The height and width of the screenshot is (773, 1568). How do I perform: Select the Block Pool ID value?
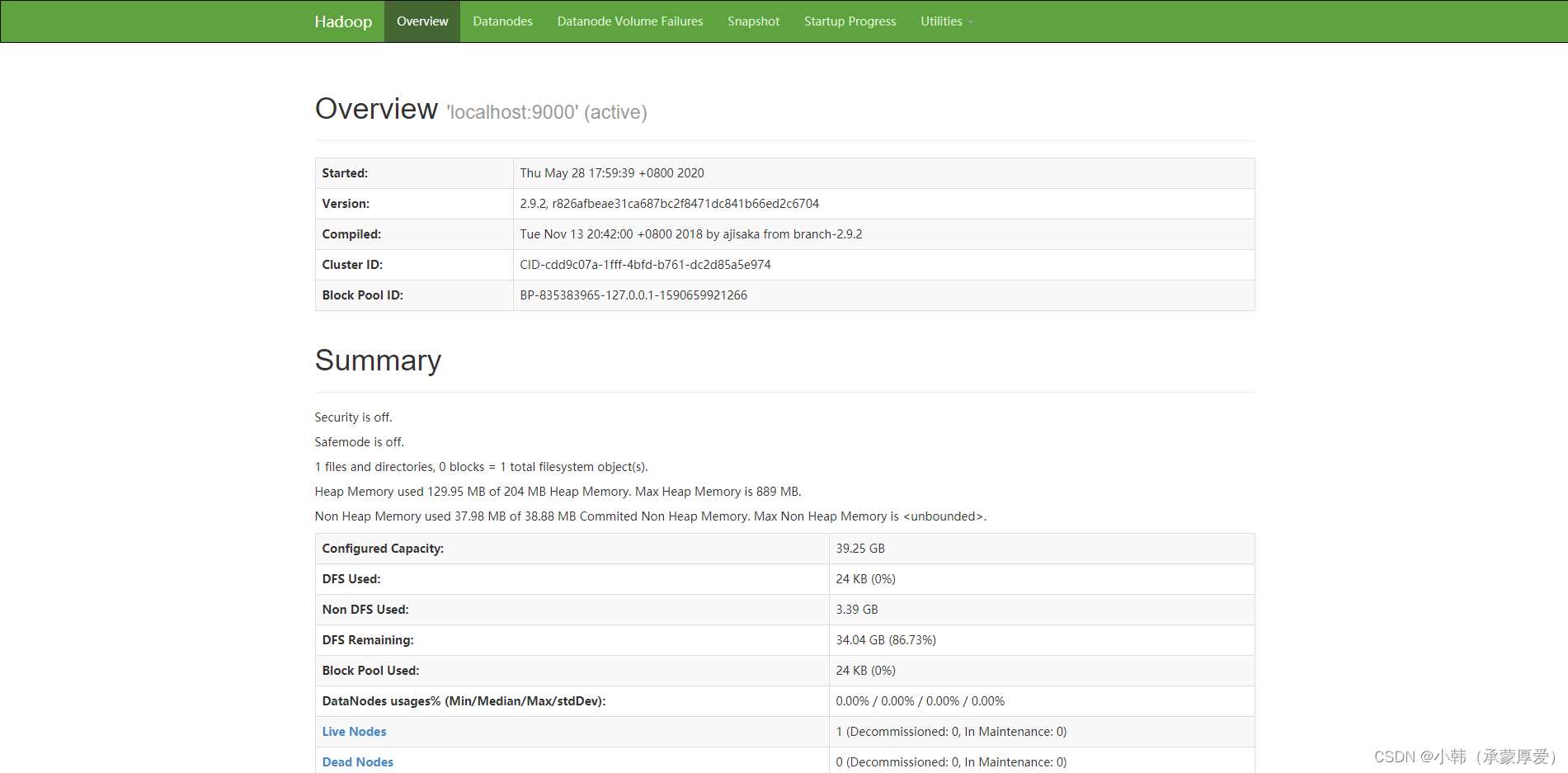click(x=633, y=295)
